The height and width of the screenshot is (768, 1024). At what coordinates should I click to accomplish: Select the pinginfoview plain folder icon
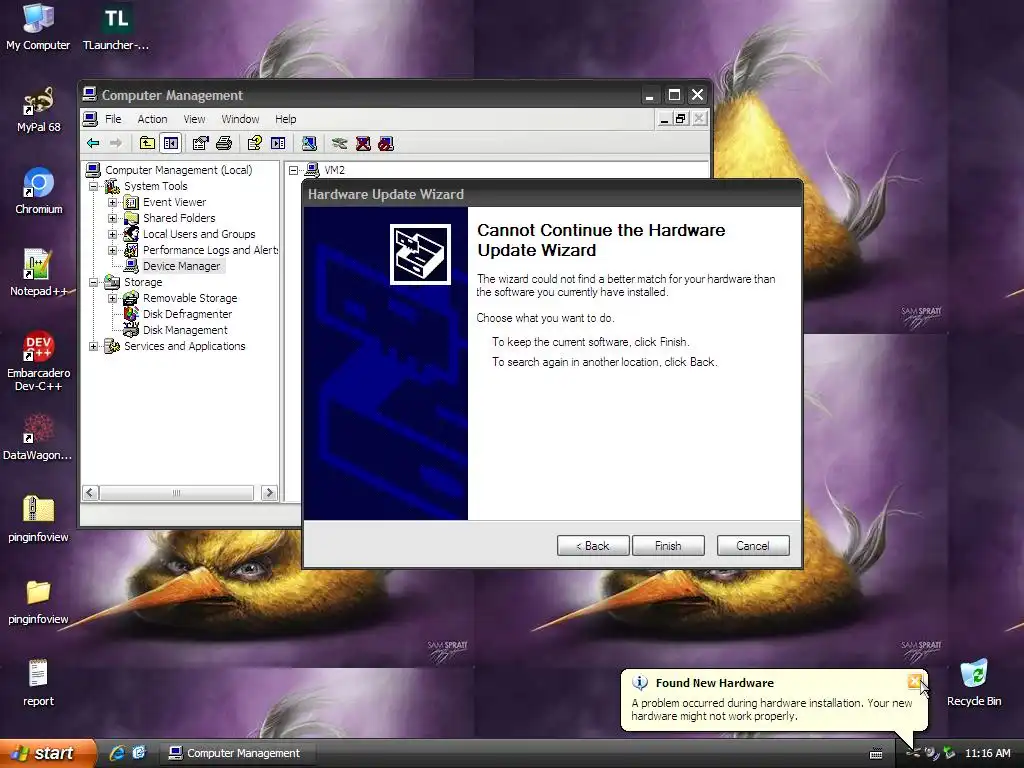click(38, 601)
